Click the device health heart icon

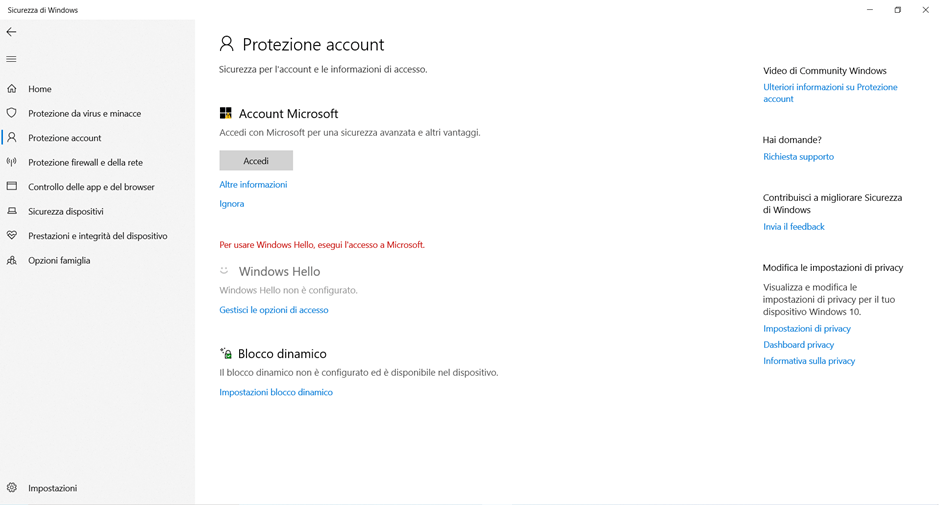point(11,235)
